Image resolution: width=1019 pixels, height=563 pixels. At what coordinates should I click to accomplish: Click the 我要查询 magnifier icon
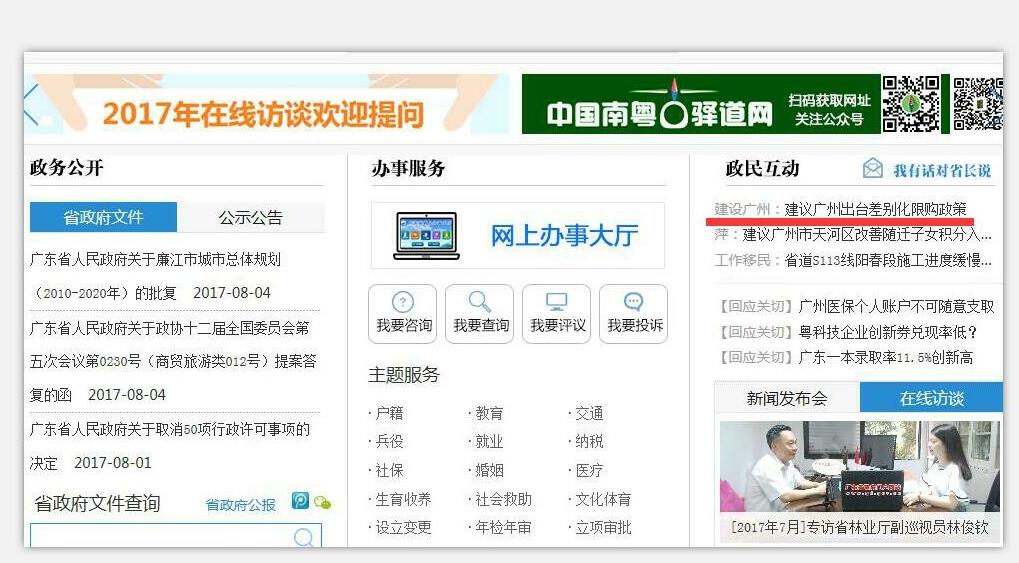[x=479, y=302]
